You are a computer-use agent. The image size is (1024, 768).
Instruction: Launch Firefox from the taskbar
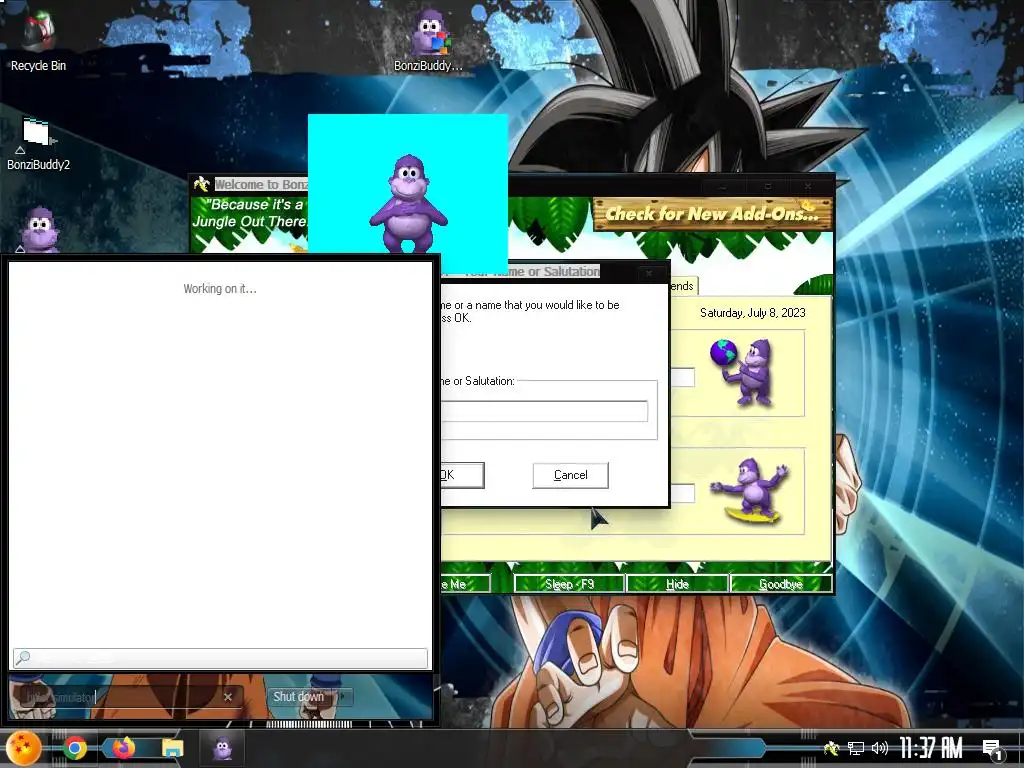(123, 748)
